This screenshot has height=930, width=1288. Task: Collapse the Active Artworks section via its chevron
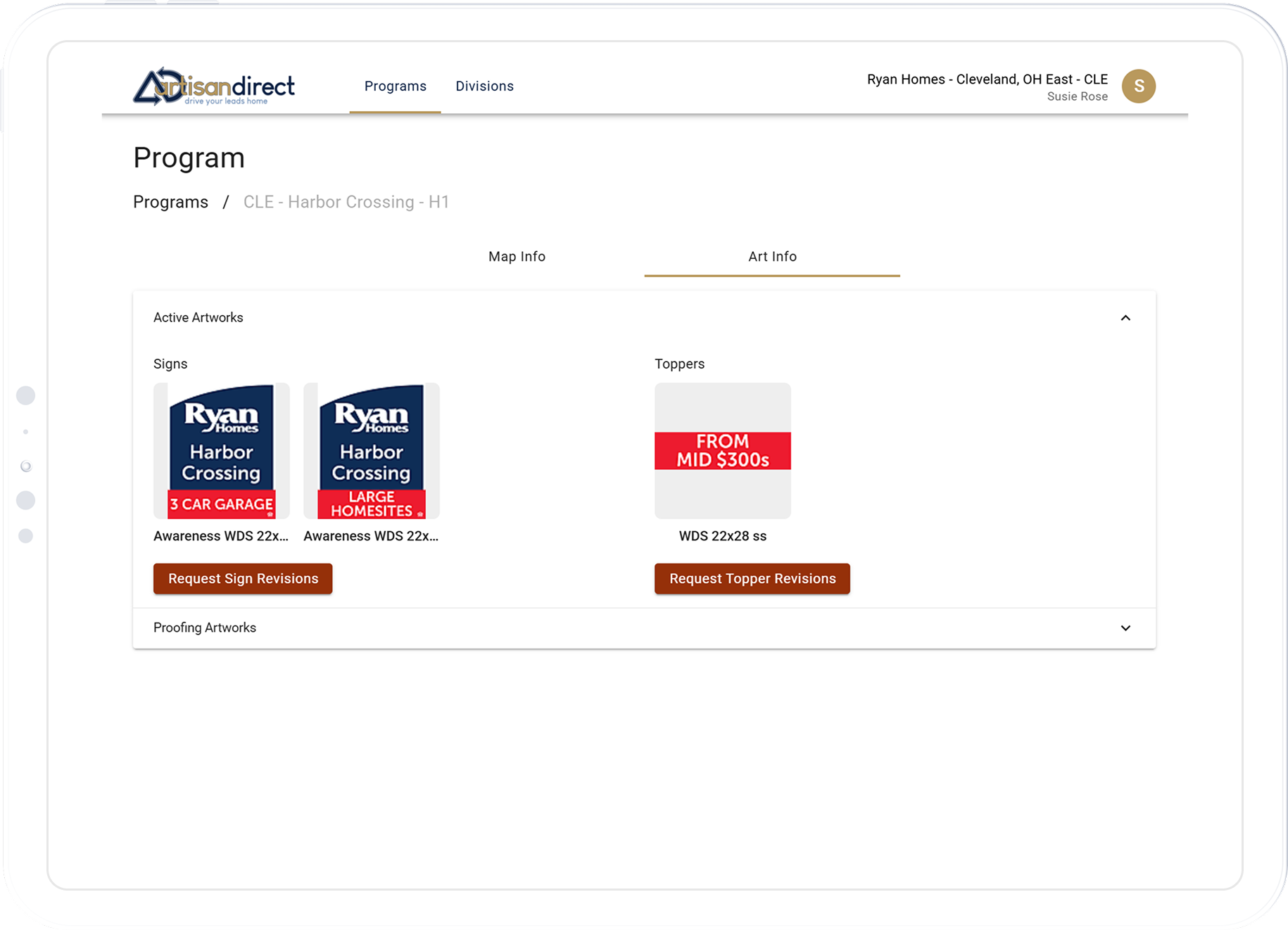click(x=1125, y=317)
